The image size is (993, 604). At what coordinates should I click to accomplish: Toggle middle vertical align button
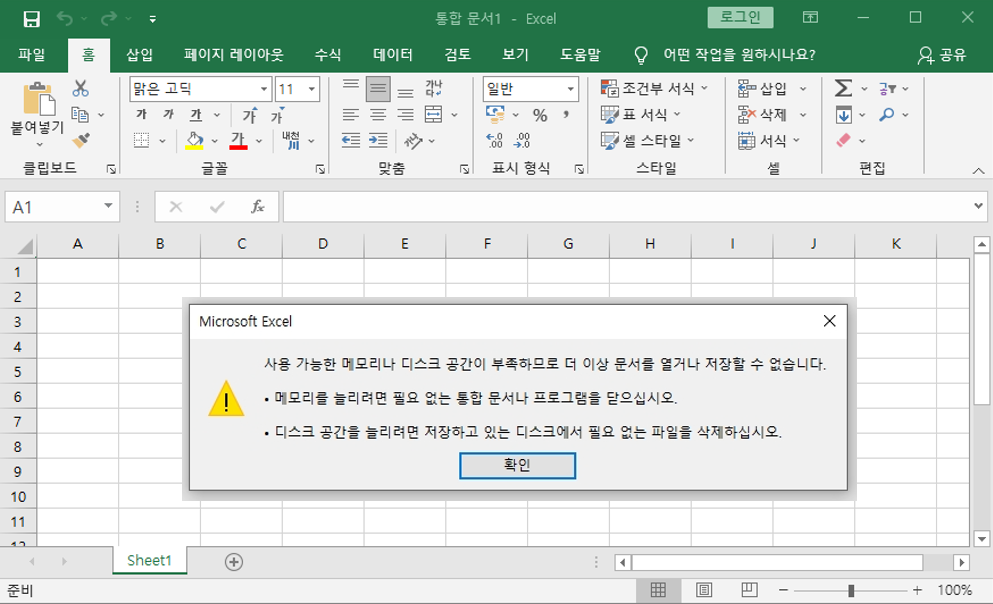[378, 89]
